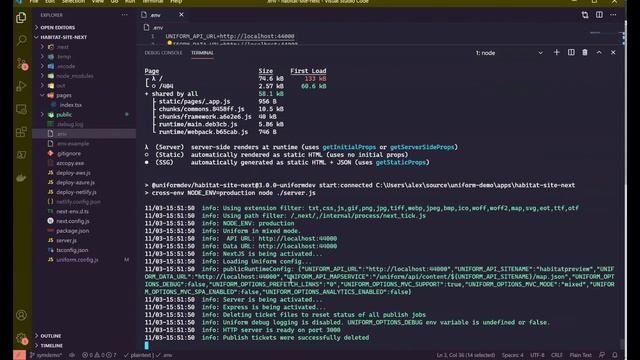Viewport: 640px width, 360px height.
Task: Open the .gitignore file
Action: pos(68,153)
